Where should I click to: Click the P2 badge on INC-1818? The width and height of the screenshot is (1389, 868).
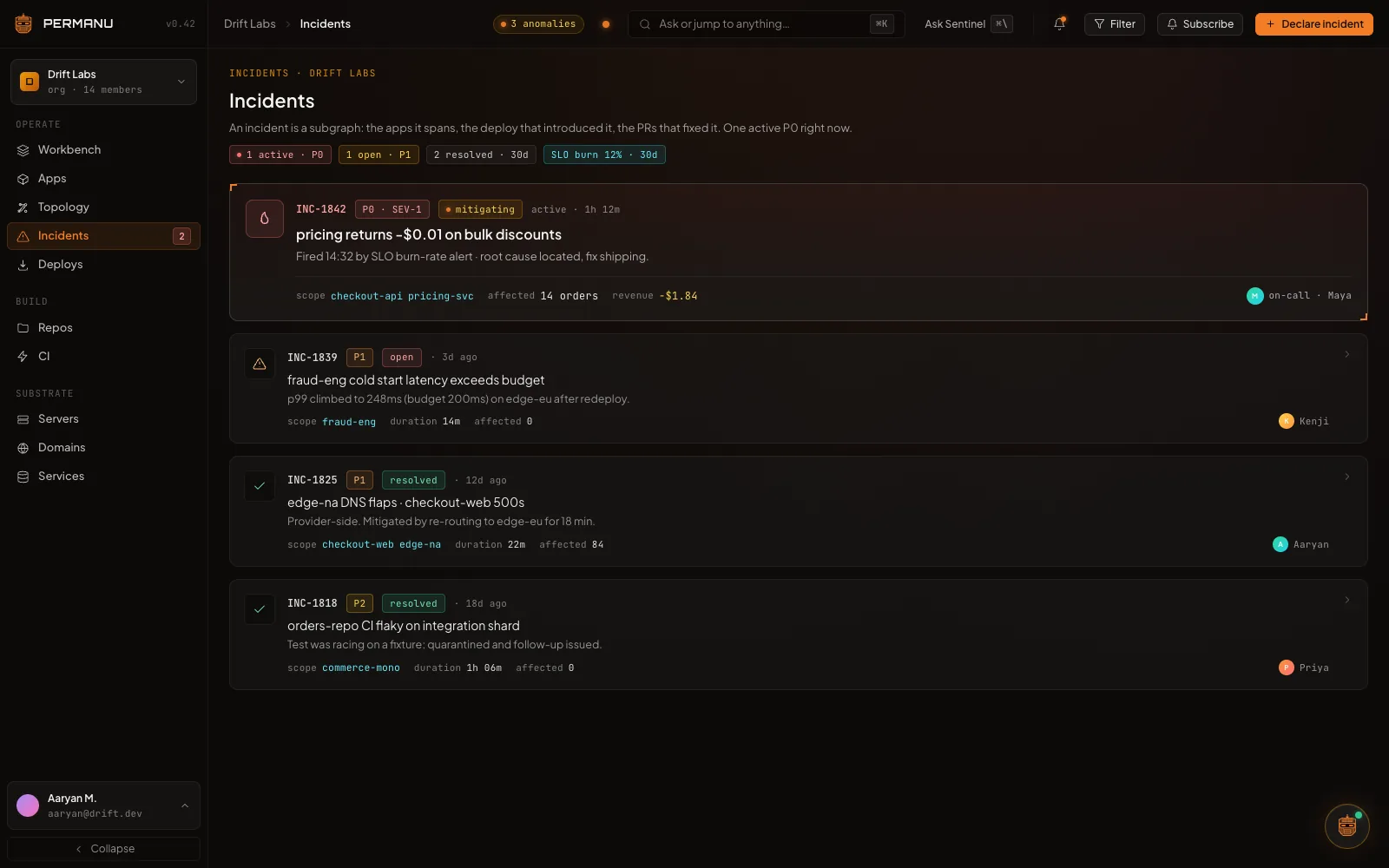click(359, 603)
